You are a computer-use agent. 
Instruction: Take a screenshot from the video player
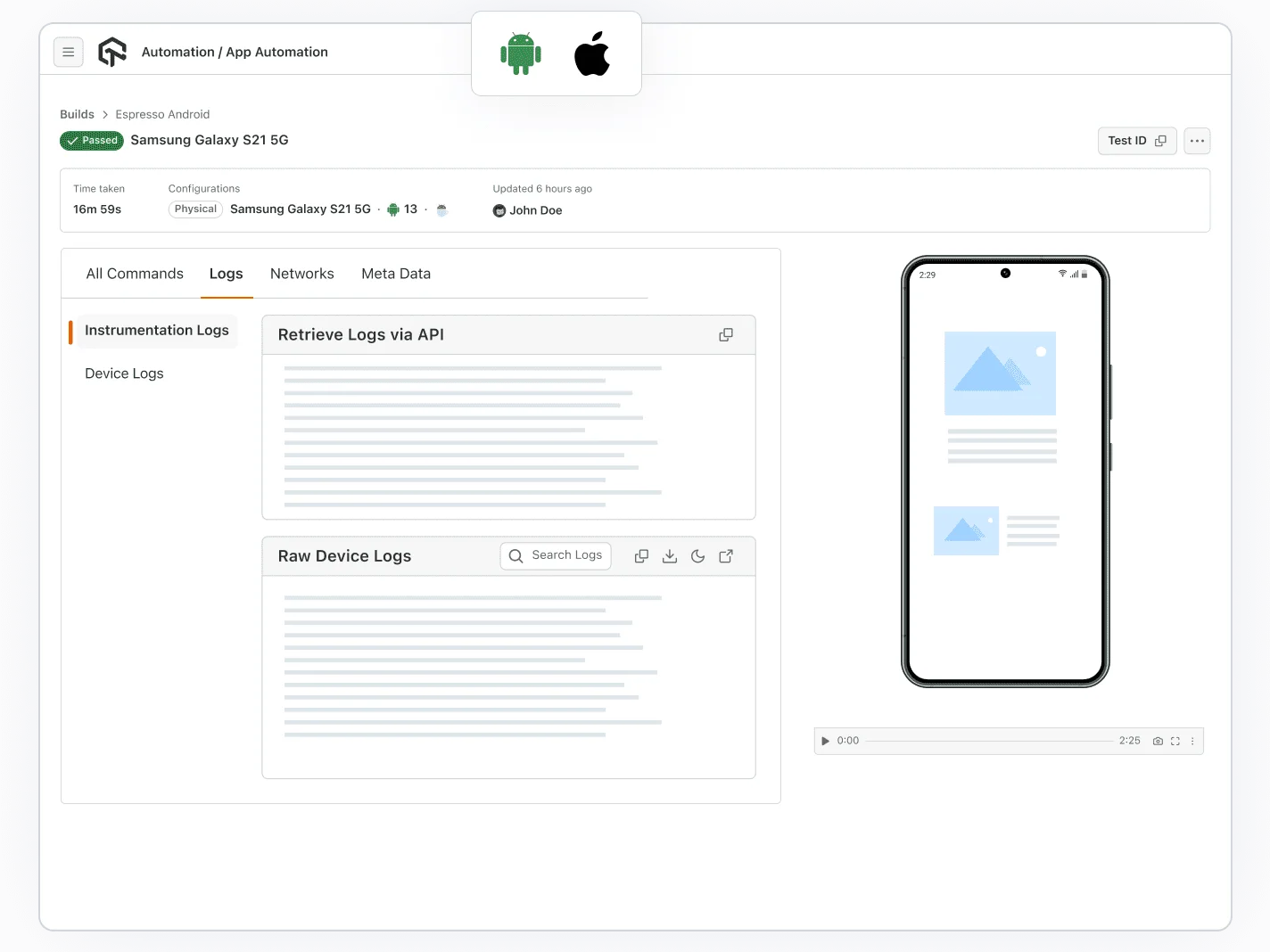pos(1158,741)
